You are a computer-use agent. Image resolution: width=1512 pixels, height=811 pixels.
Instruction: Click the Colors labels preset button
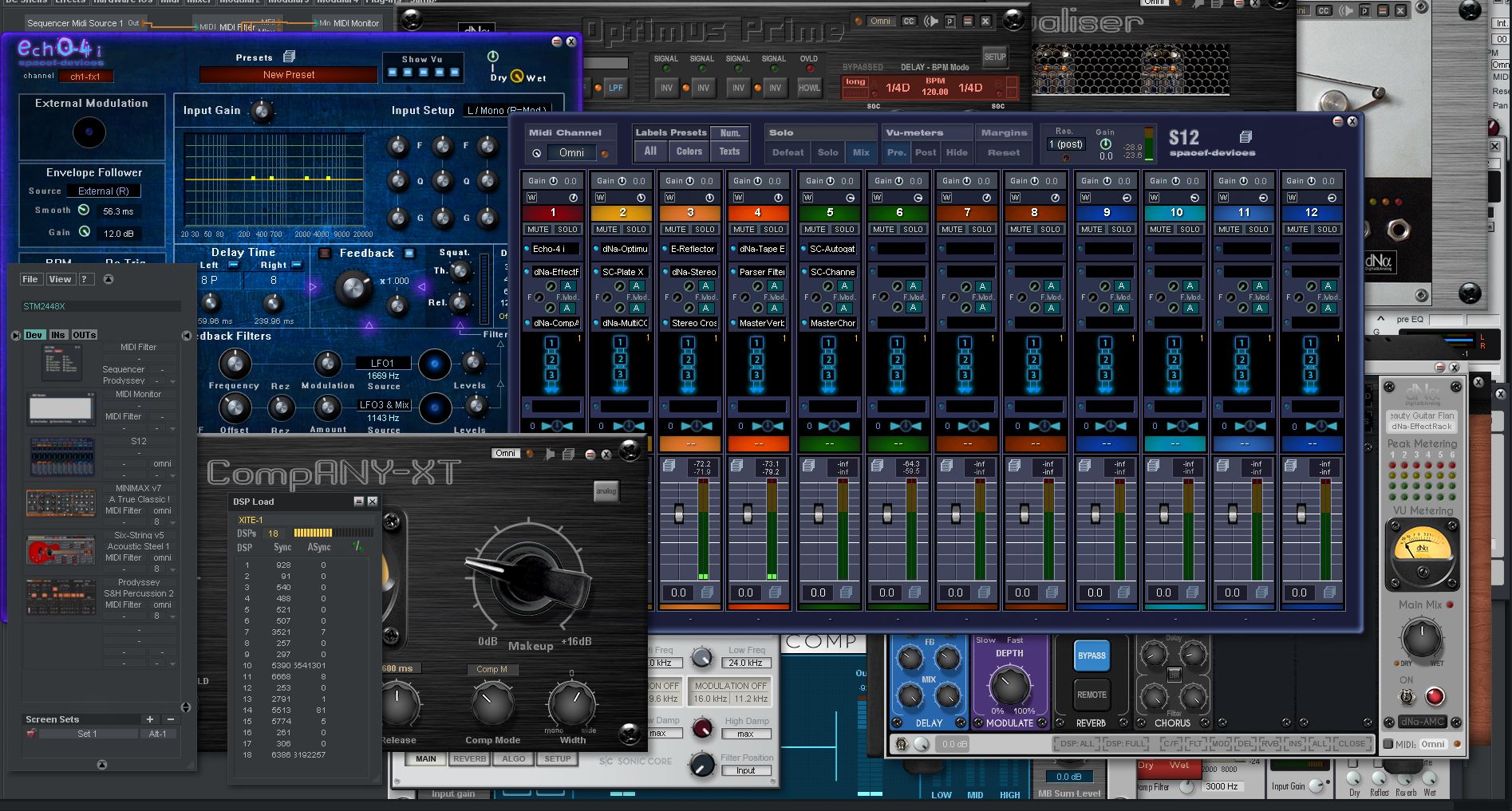pos(689,152)
